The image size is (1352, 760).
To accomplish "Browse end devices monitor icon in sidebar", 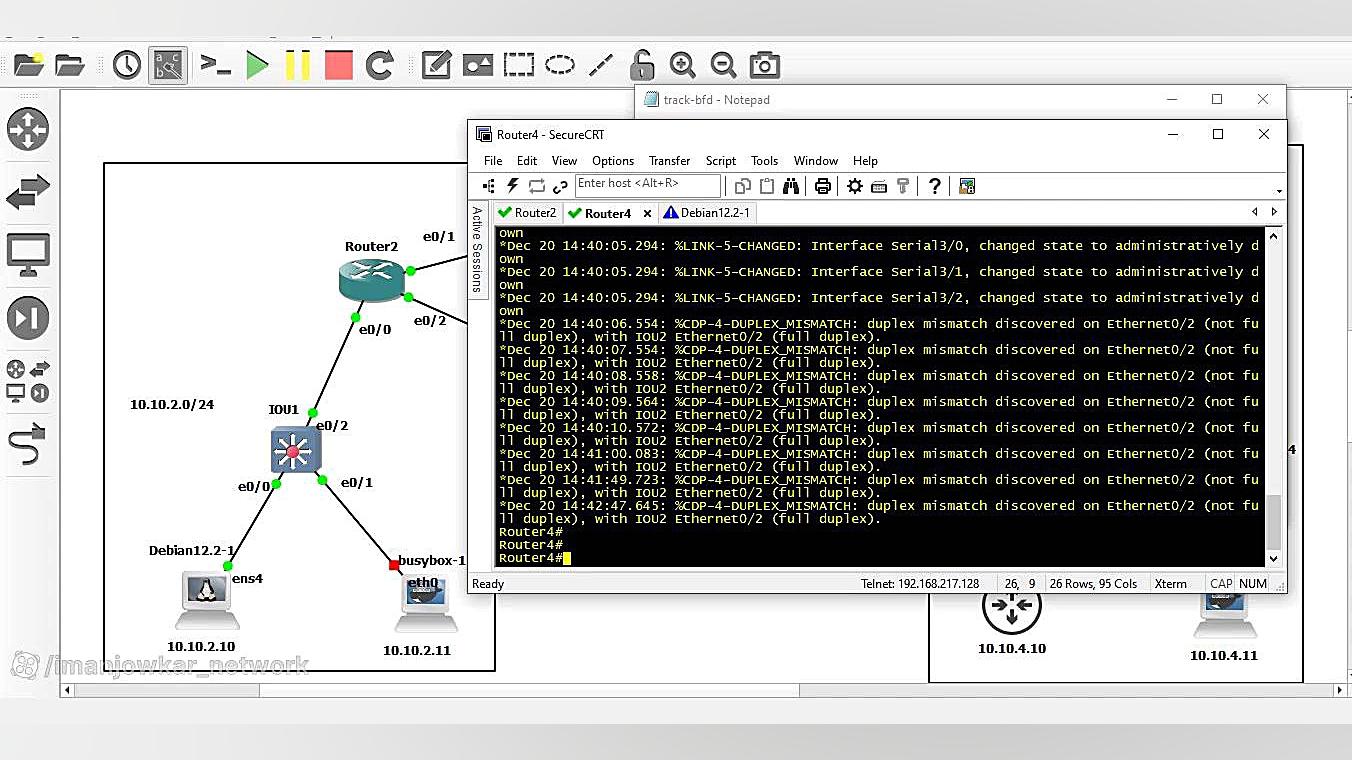I will (28, 255).
